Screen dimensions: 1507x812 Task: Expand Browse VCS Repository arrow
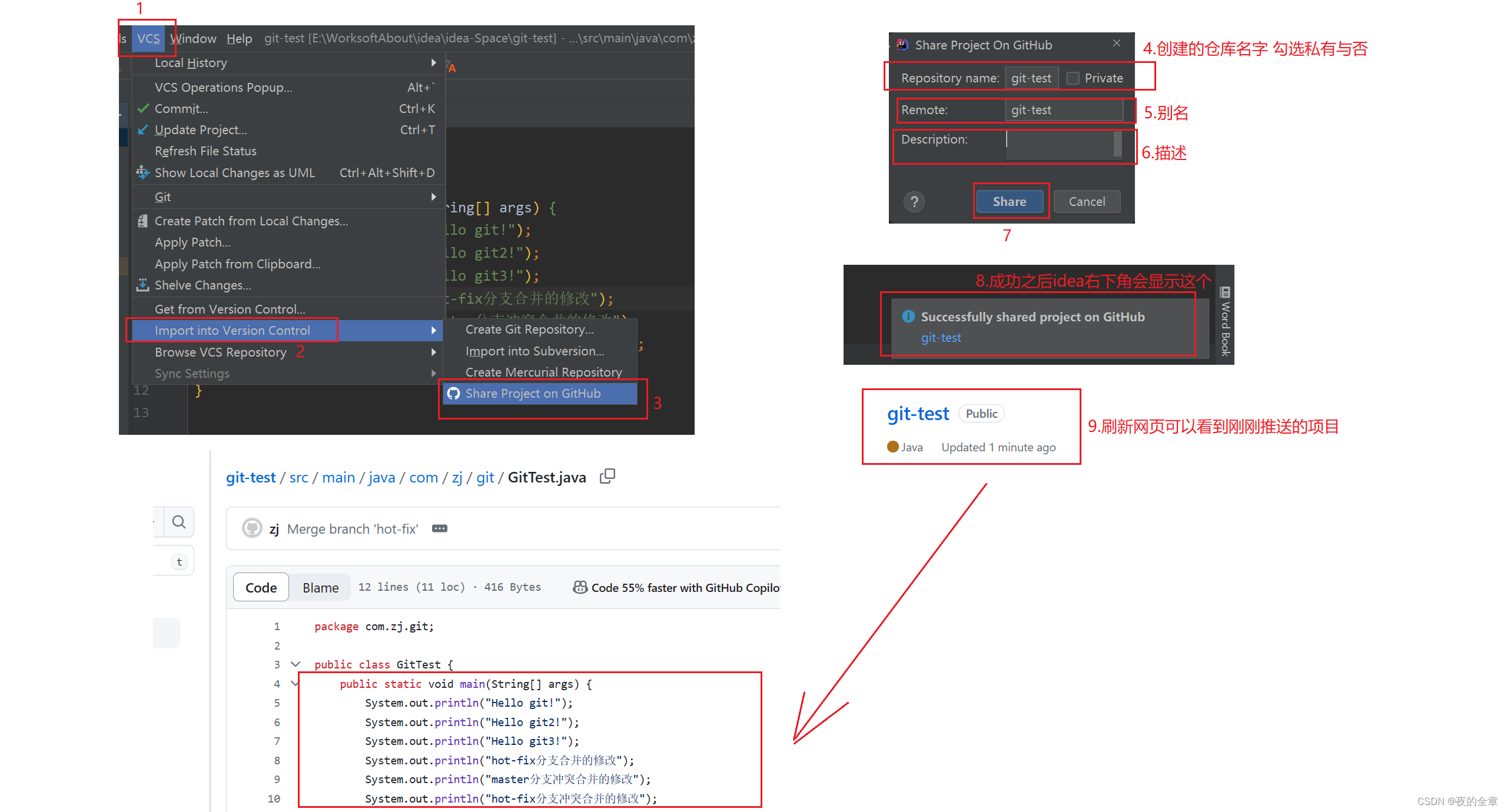[434, 352]
